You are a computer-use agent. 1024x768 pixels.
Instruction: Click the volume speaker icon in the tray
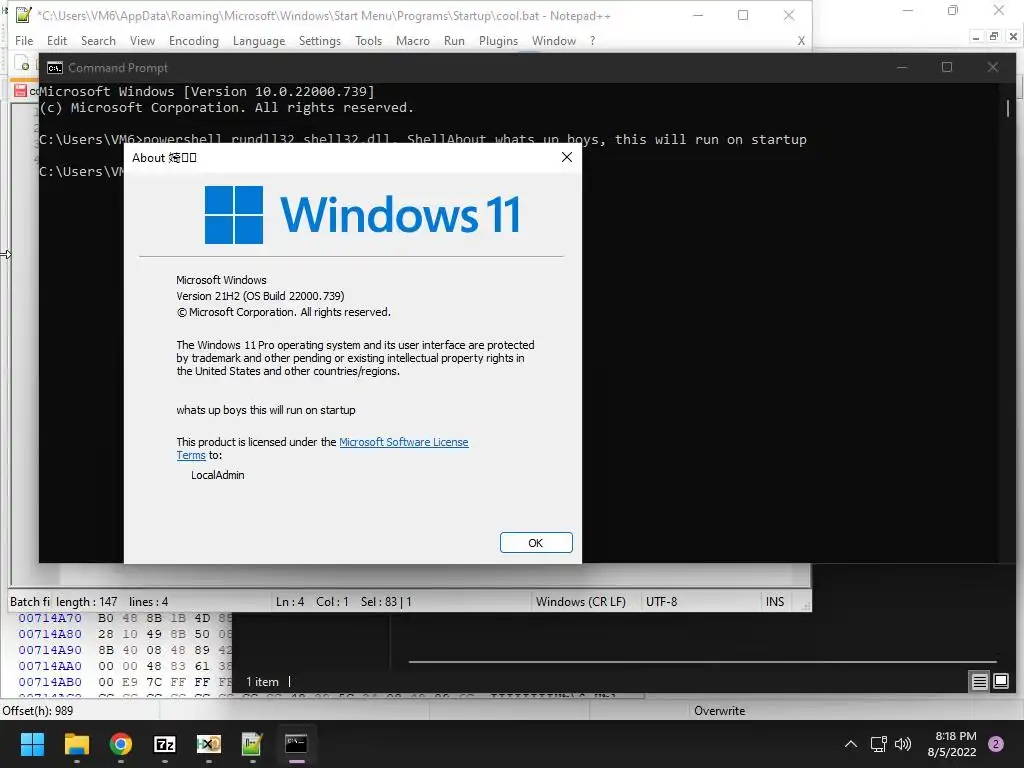point(903,744)
